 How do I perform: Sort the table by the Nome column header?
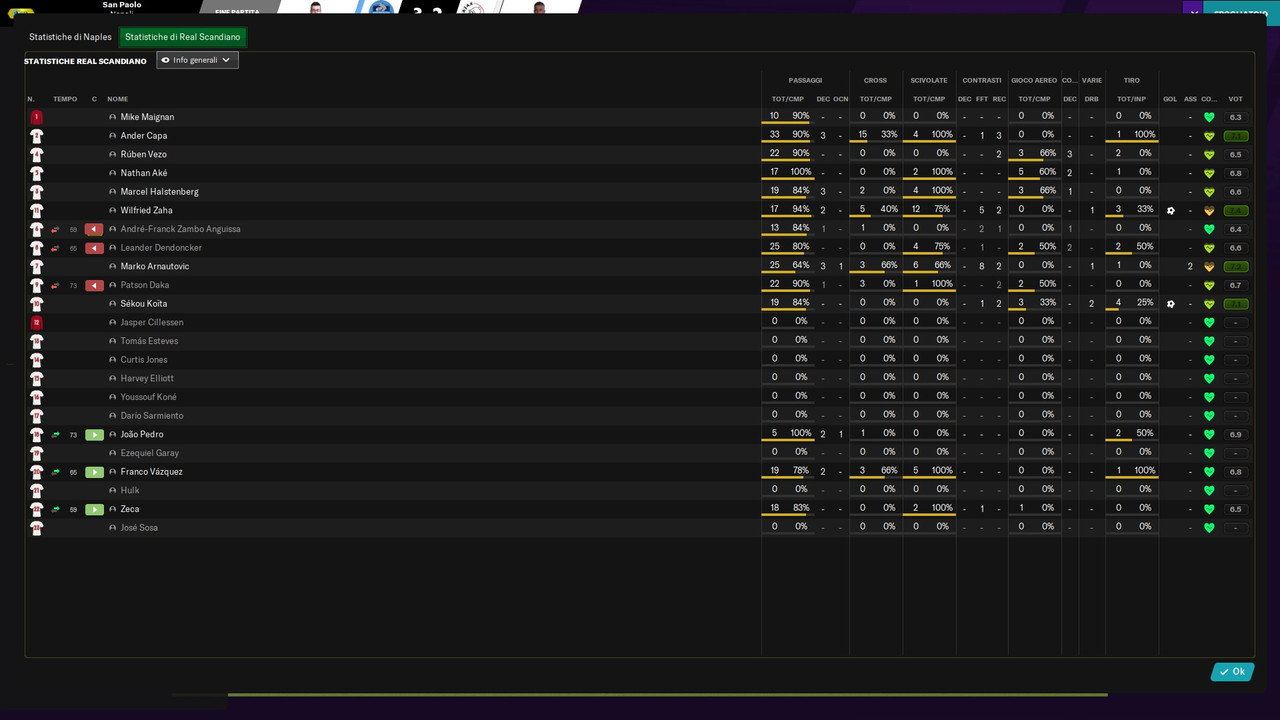tap(118, 99)
